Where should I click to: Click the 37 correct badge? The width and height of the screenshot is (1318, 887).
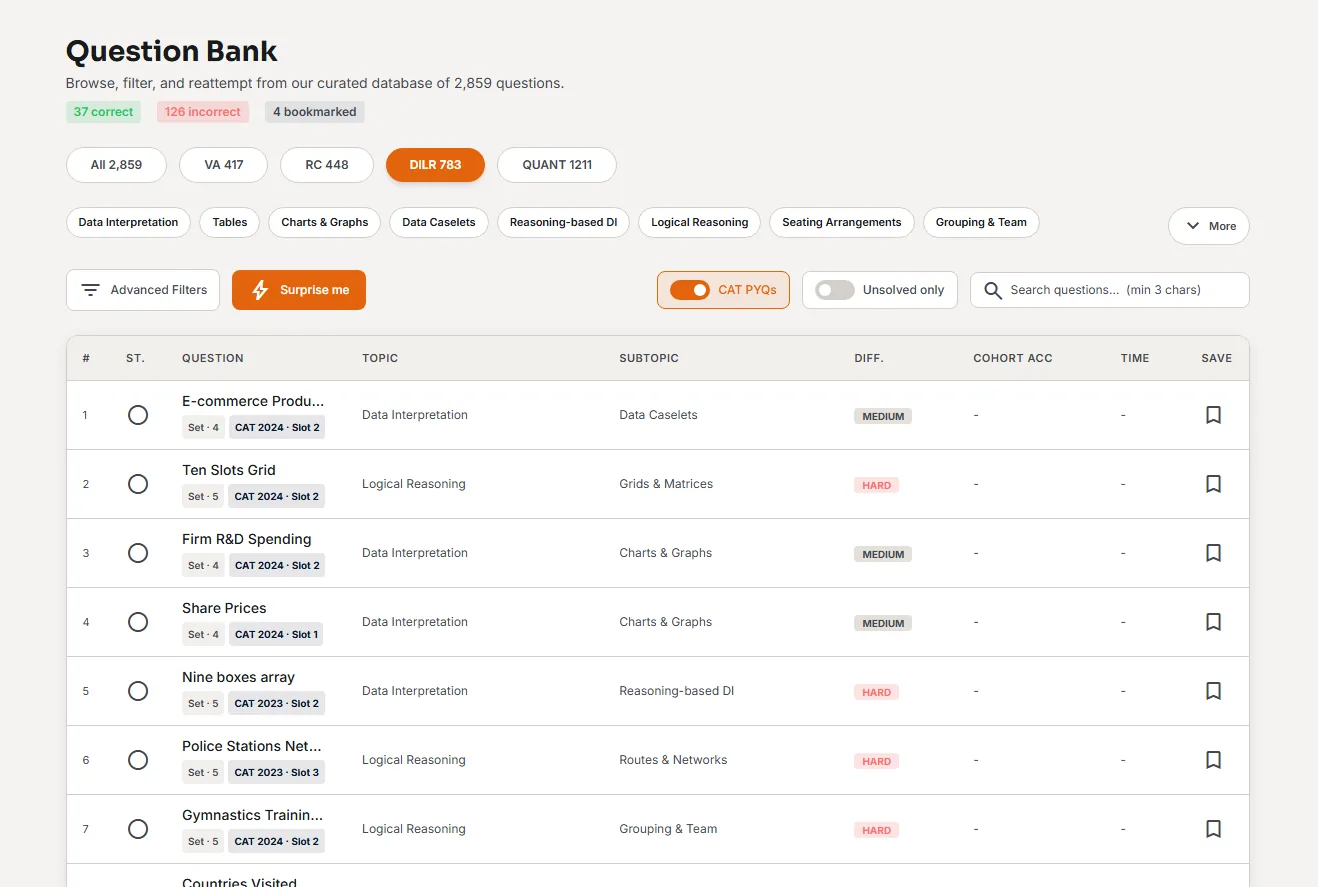103,112
